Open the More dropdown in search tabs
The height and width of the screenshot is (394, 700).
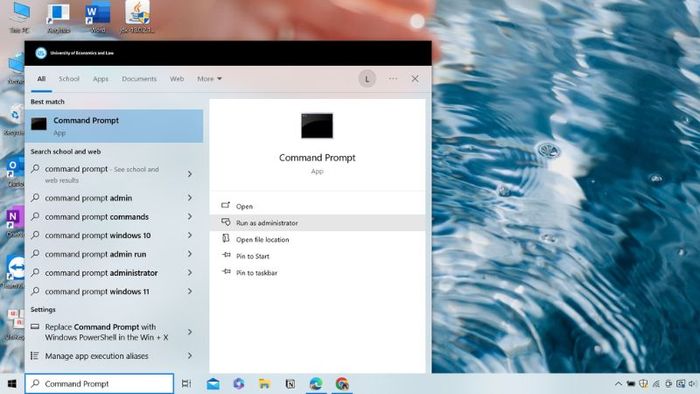(x=209, y=79)
